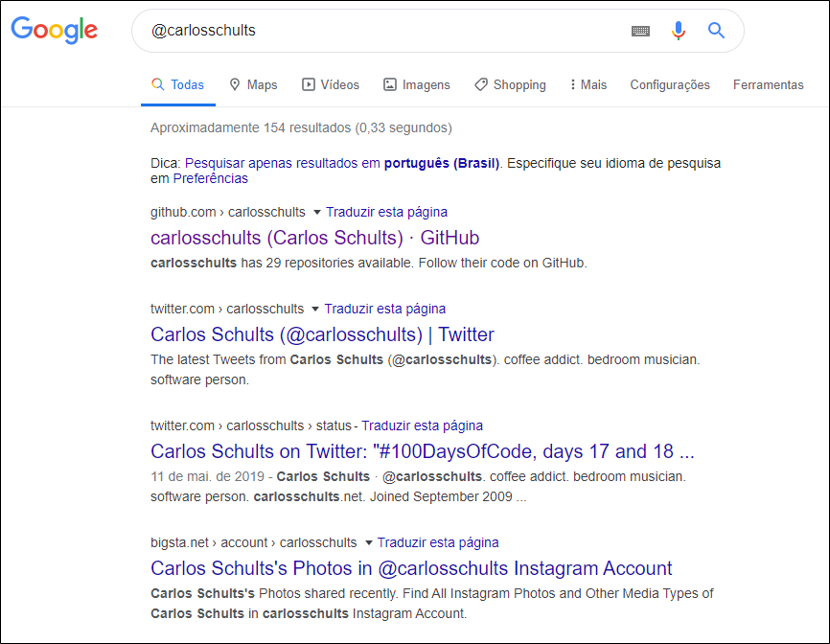Expand dropdown arrow beside bigsta.net result
The image size is (830, 644).
pos(368,543)
